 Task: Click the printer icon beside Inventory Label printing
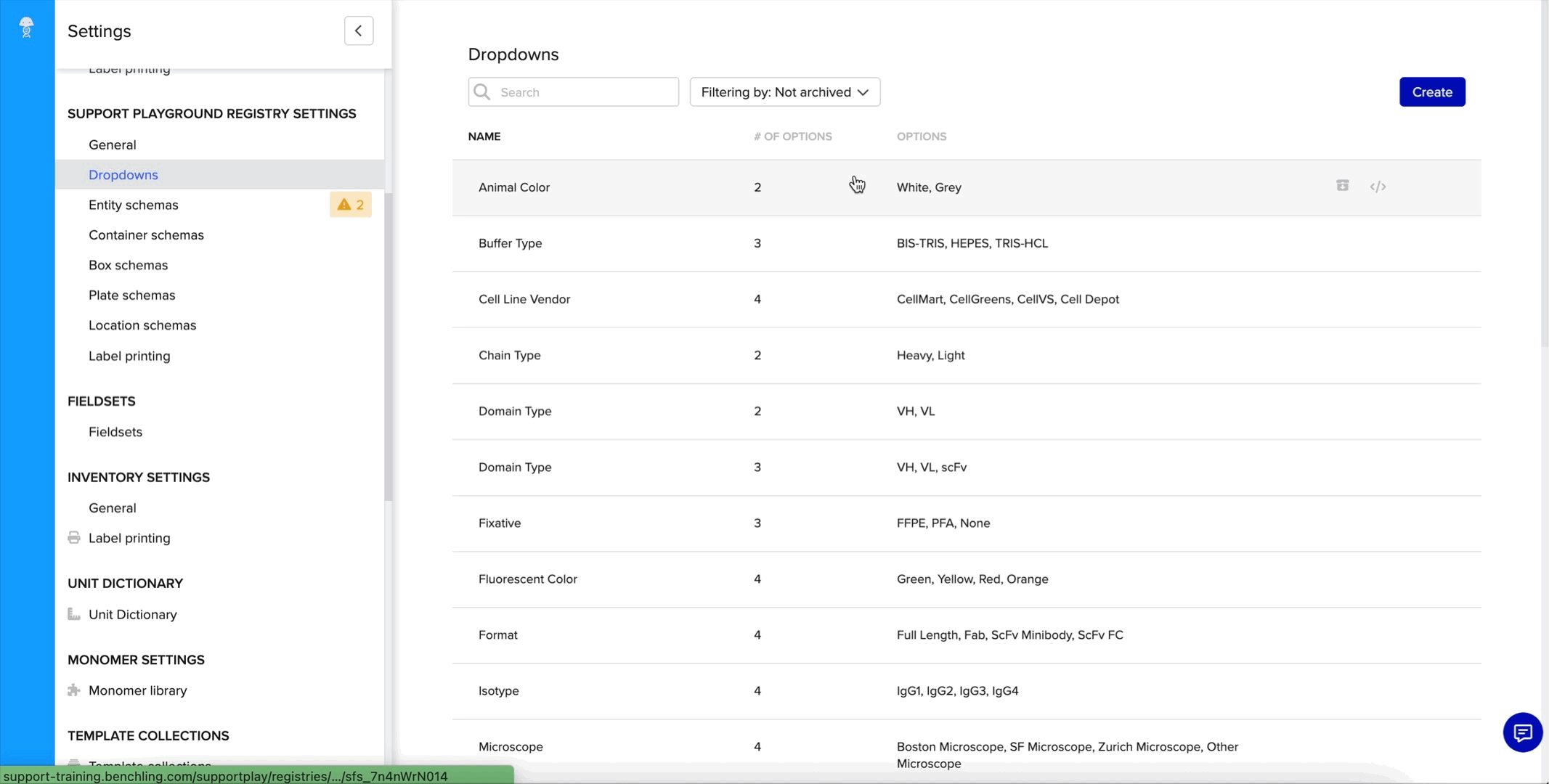74,538
